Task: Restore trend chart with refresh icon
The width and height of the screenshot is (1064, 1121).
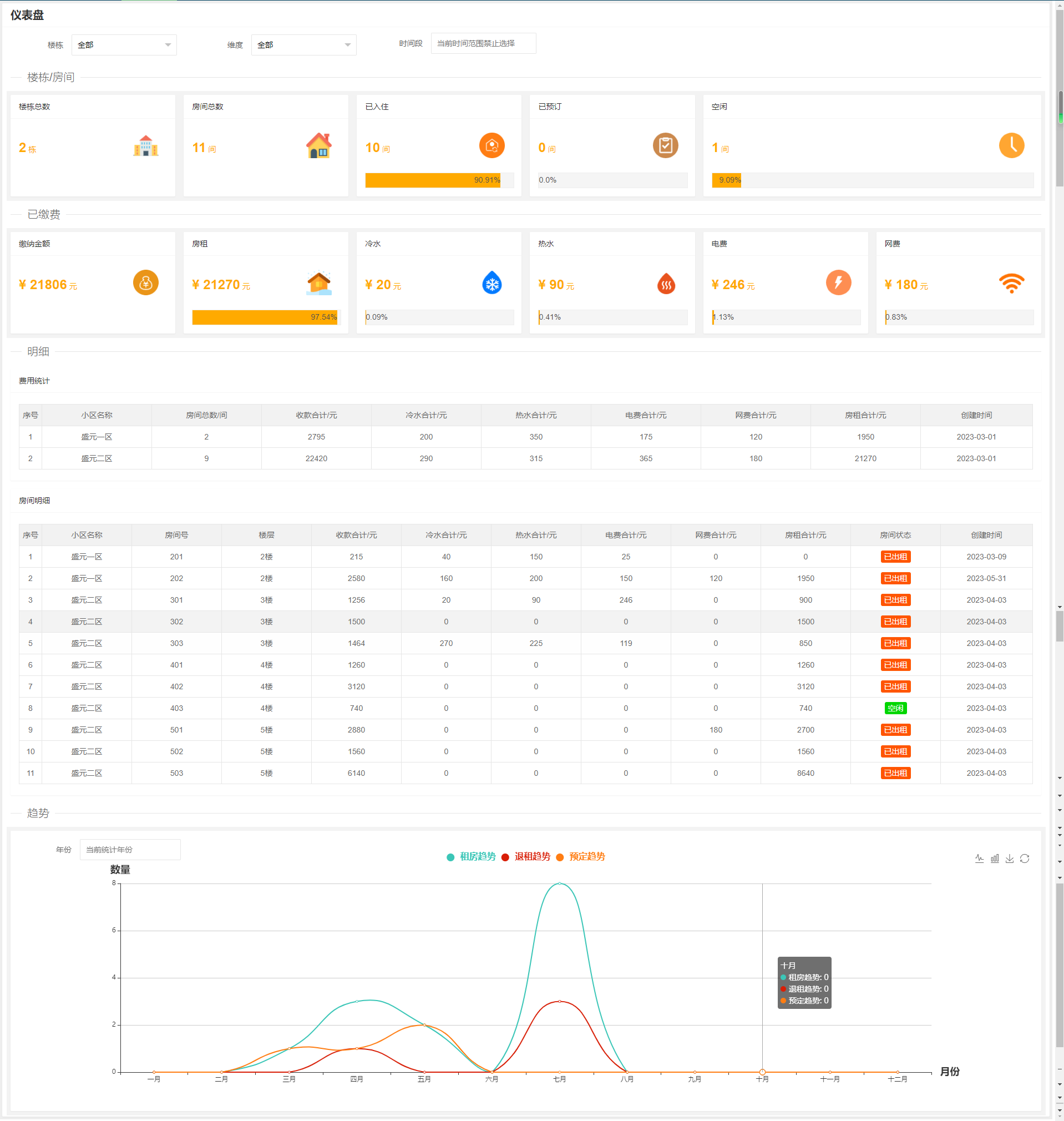Action: pos(1025,859)
